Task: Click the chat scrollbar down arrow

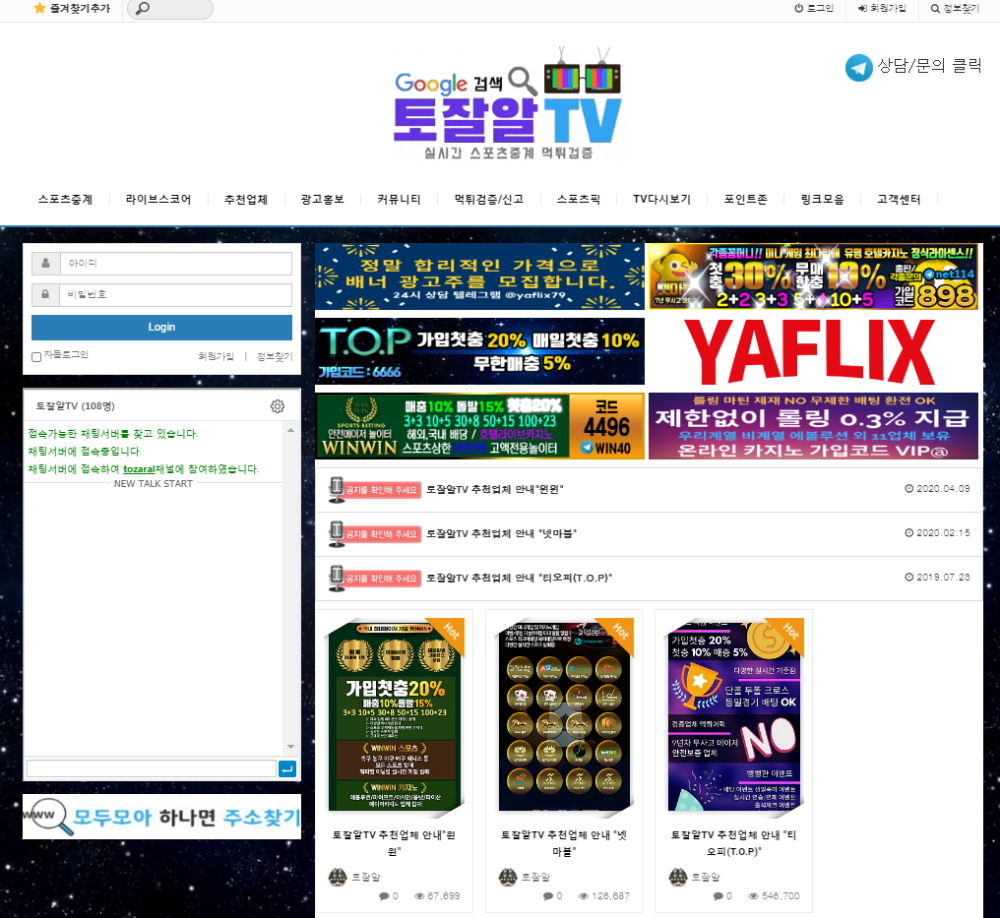Action: 291,746
